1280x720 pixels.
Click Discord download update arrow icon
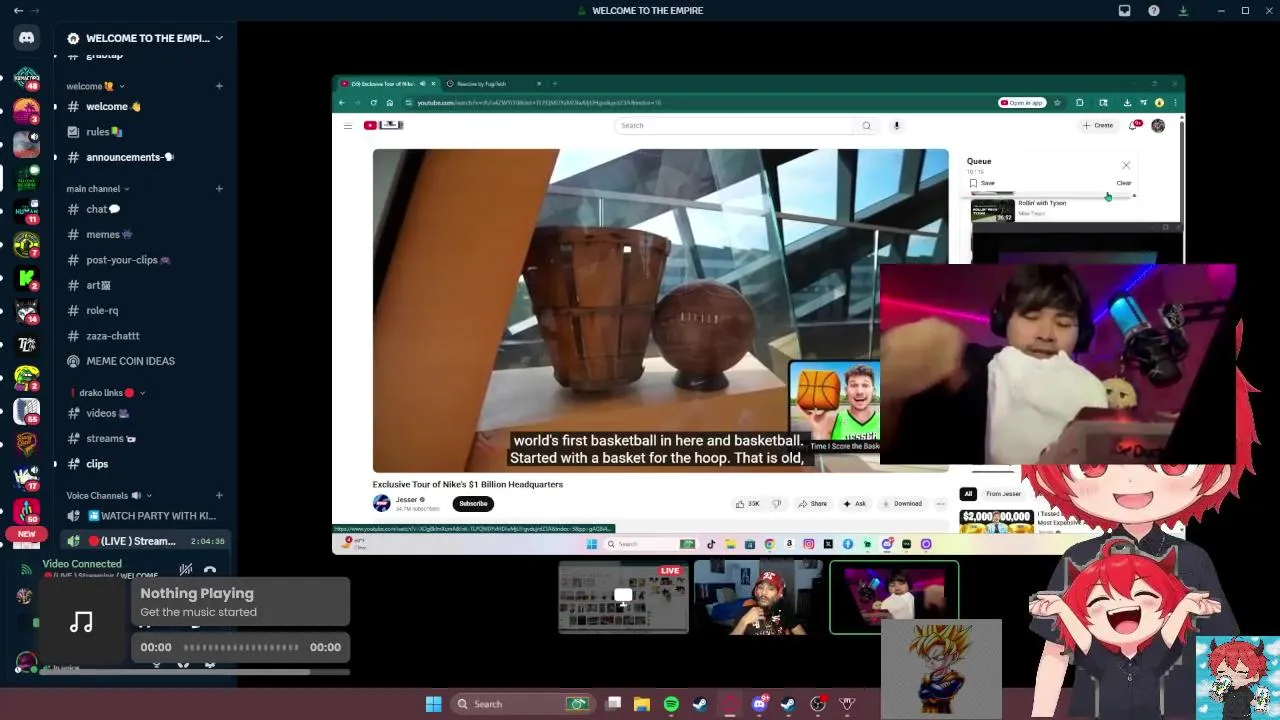(1183, 11)
